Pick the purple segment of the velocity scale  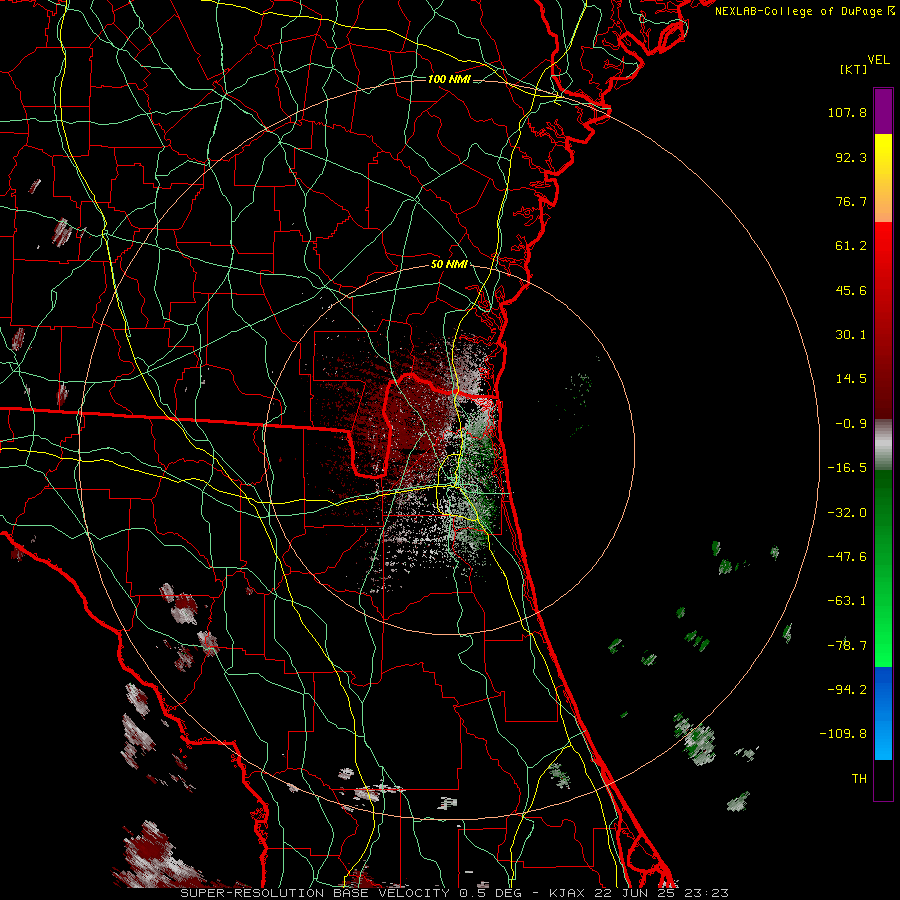tap(883, 111)
